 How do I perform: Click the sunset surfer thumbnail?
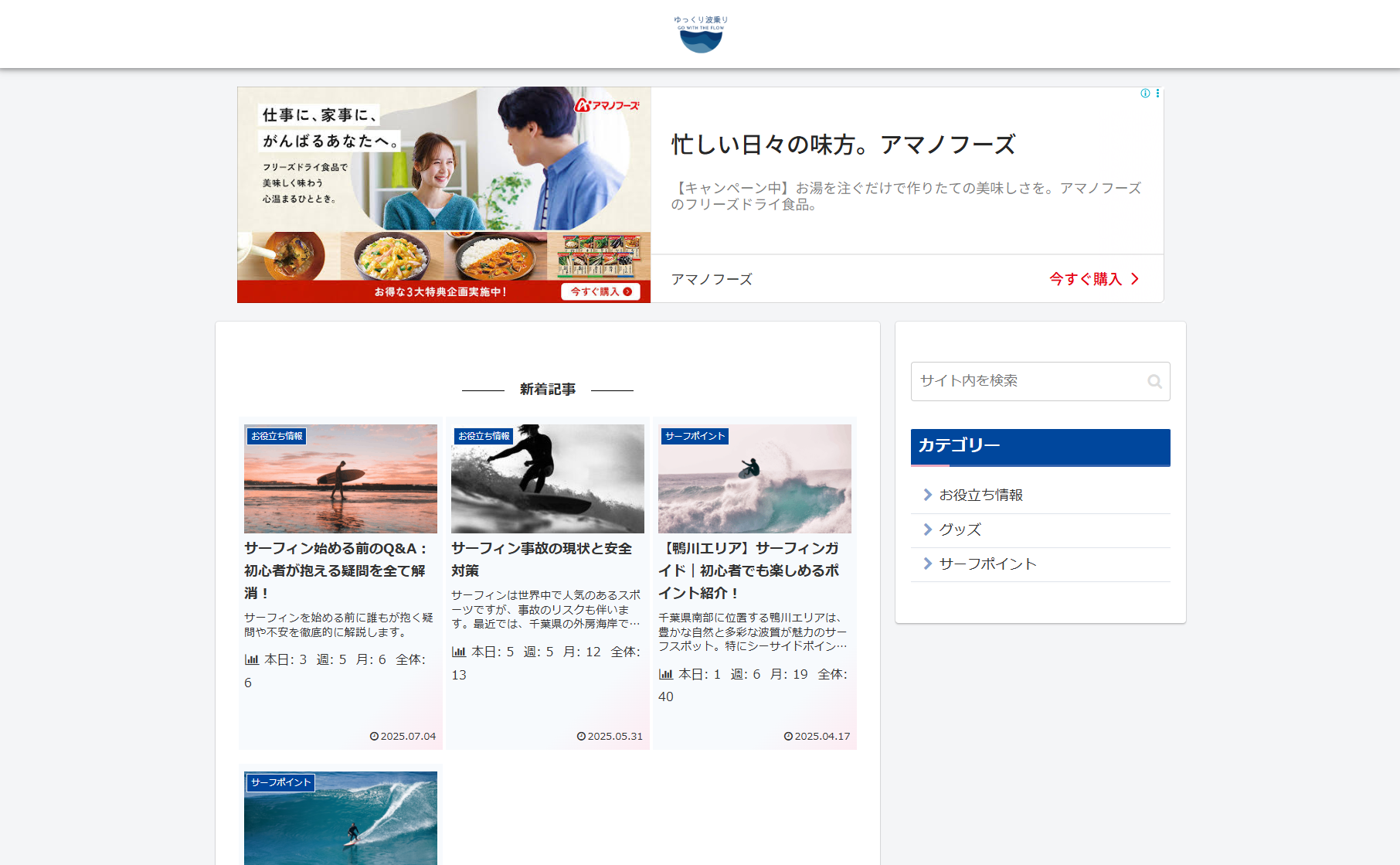pos(341,479)
